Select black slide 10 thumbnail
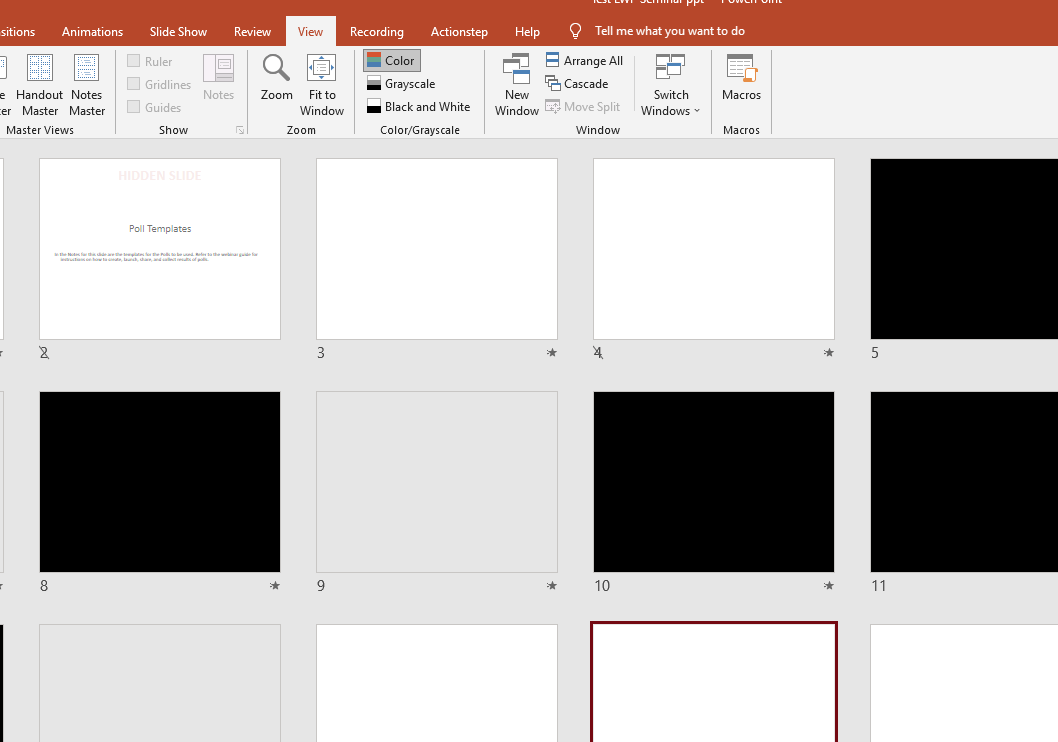 tap(714, 482)
